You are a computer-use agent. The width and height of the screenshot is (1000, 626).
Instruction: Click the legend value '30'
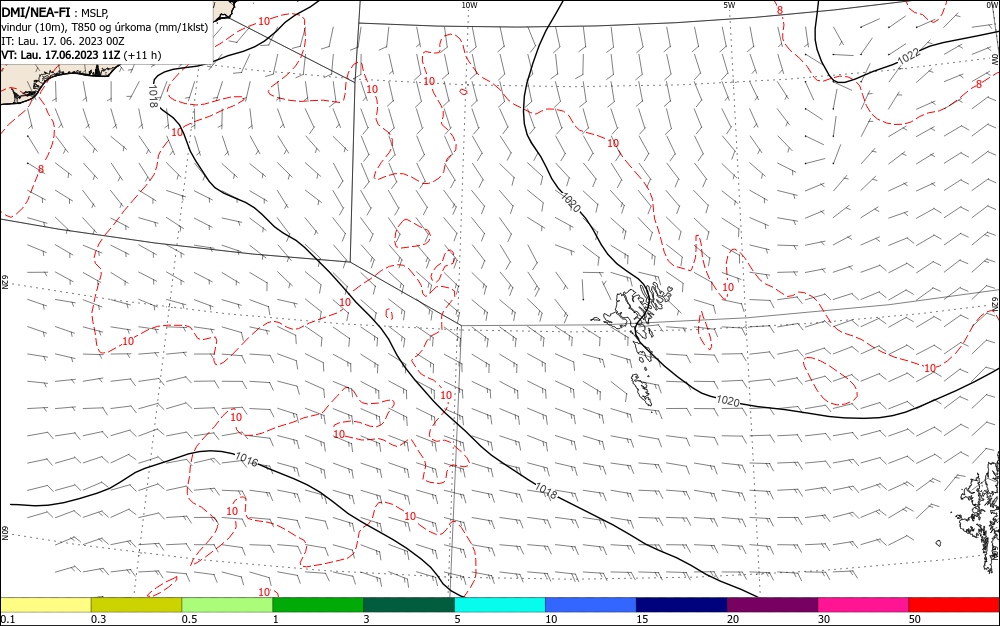pyautogui.click(x=824, y=619)
